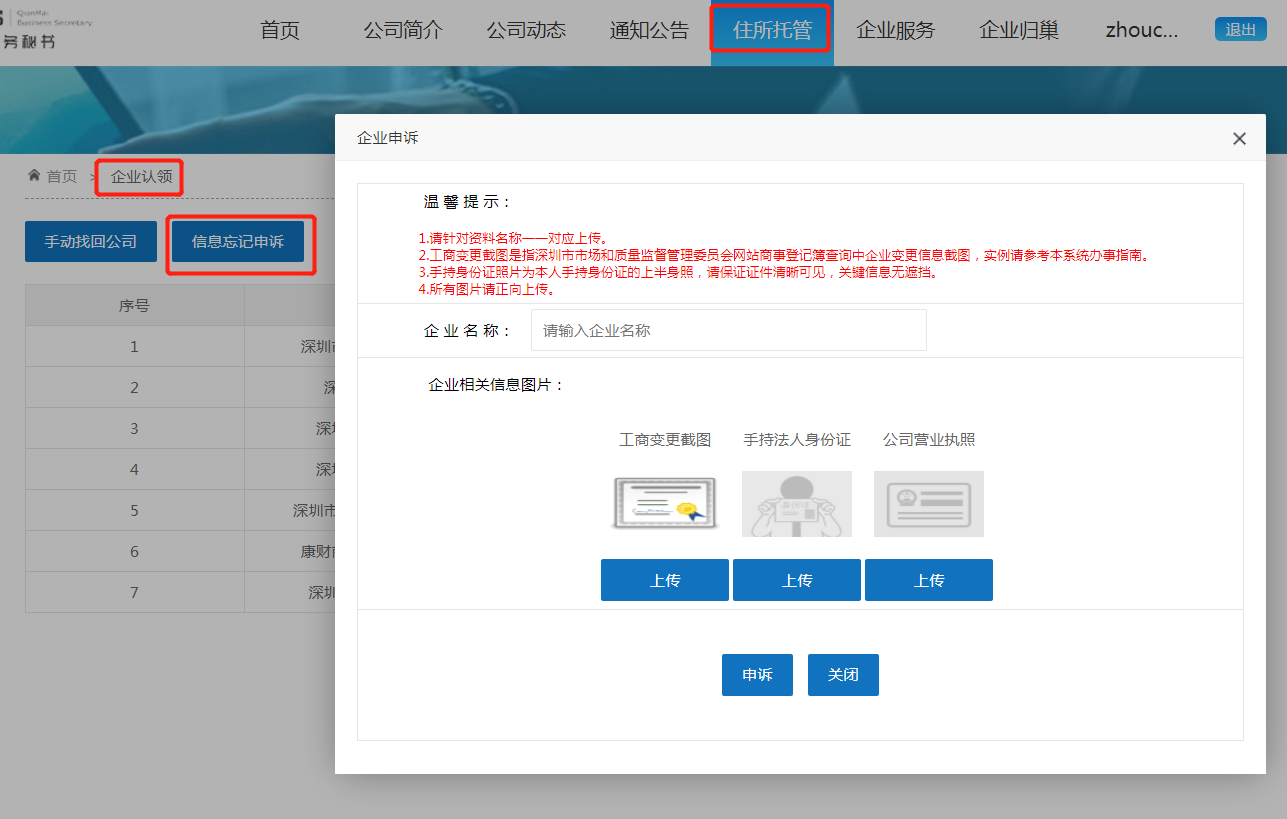Click the 序号 table column header
The width and height of the screenshot is (1287, 819).
[134, 305]
